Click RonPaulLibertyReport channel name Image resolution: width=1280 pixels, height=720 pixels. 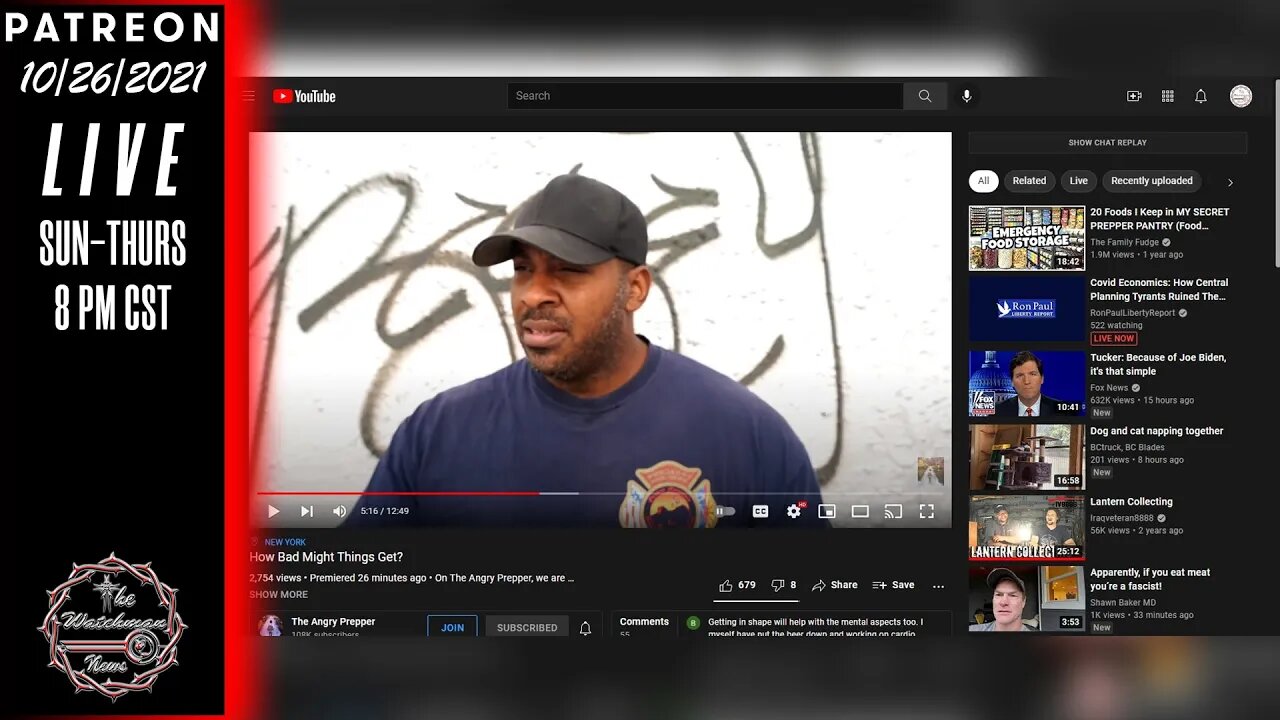(1133, 313)
